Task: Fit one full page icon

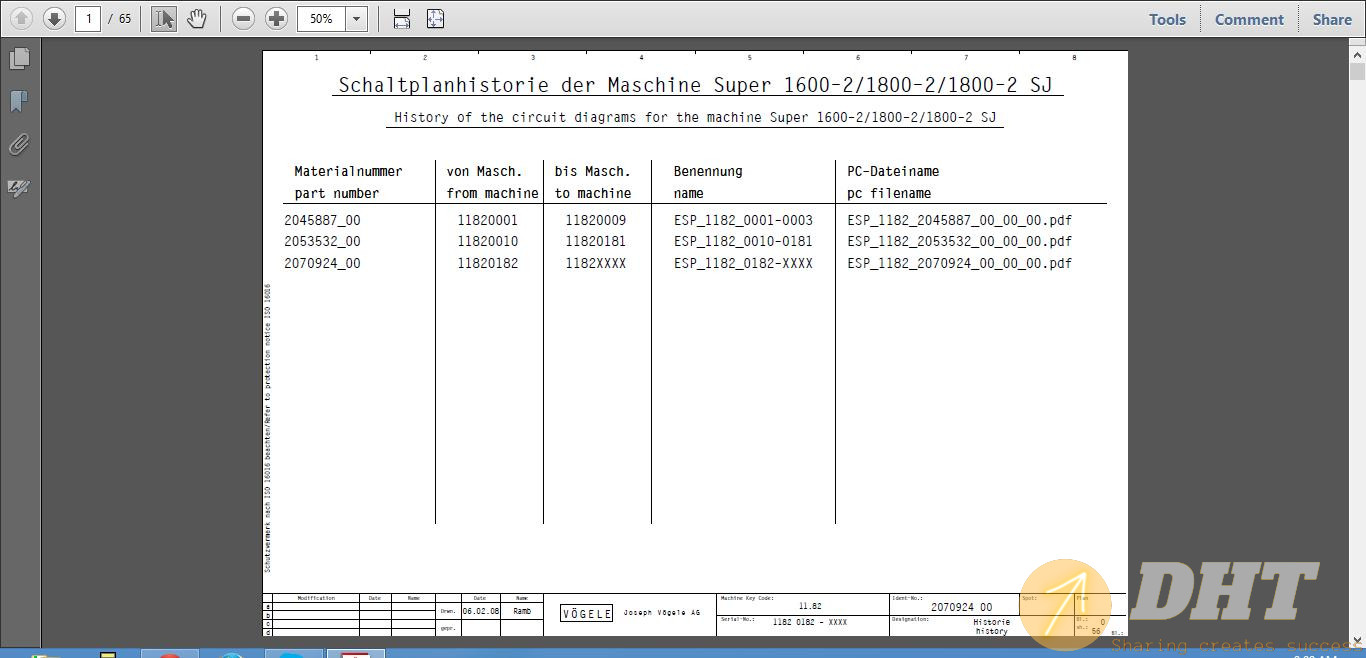Action: [x=435, y=18]
